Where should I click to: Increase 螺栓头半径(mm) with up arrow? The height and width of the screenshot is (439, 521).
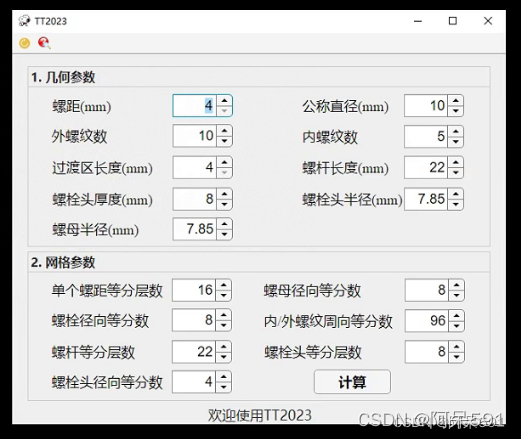pos(456,194)
